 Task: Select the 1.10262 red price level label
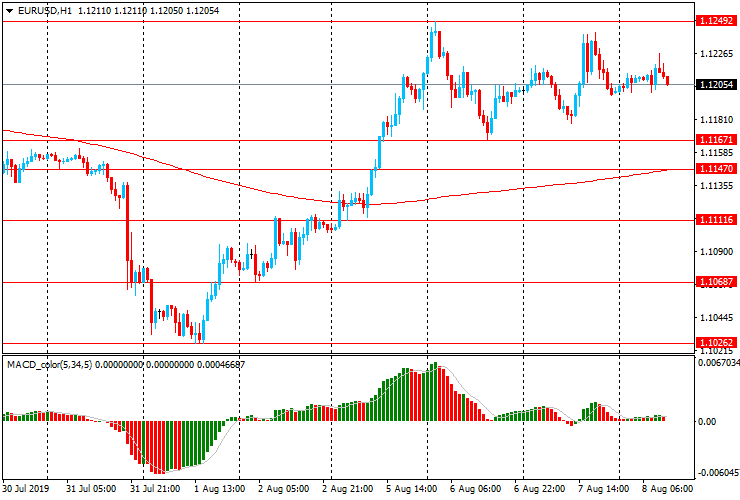[x=716, y=343]
